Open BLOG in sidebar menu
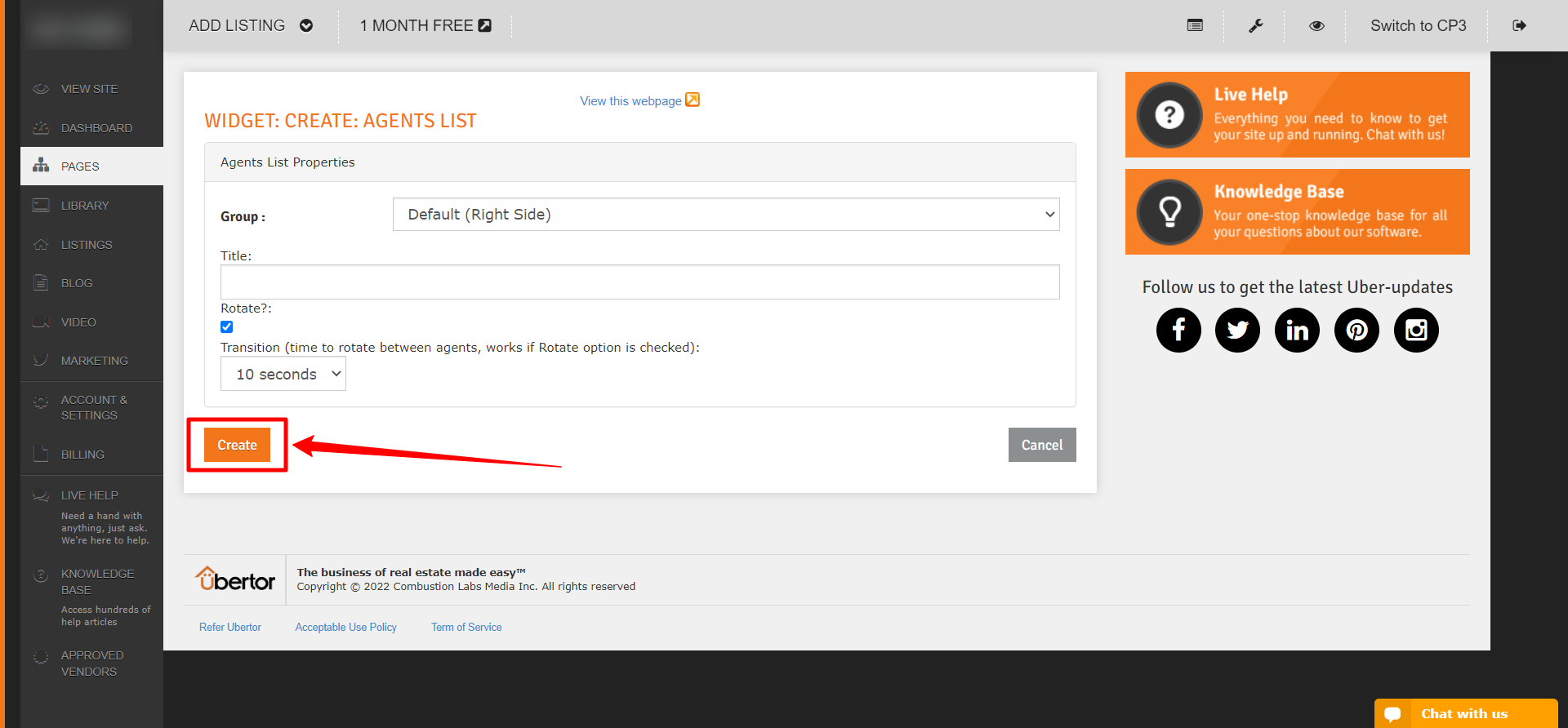Viewport: 1568px width, 728px height. point(77,282)
